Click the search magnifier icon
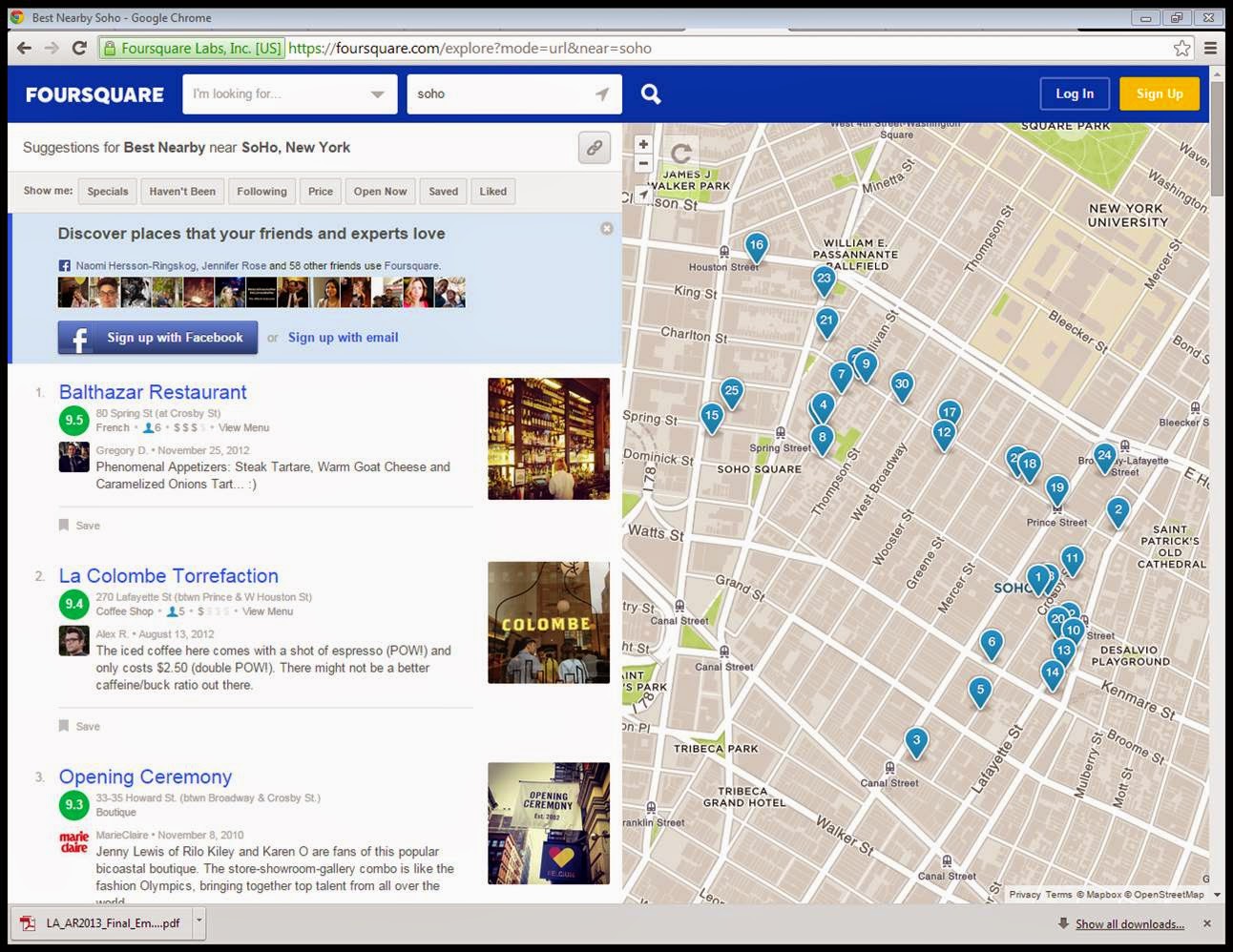Image resolution: width=1233 pixels, height=952 pixels. point(651,93)
